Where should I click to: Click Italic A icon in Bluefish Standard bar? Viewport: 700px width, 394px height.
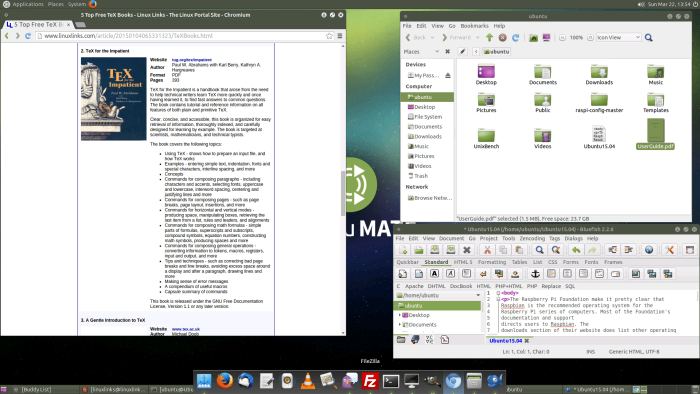click(x=450, y=274)
